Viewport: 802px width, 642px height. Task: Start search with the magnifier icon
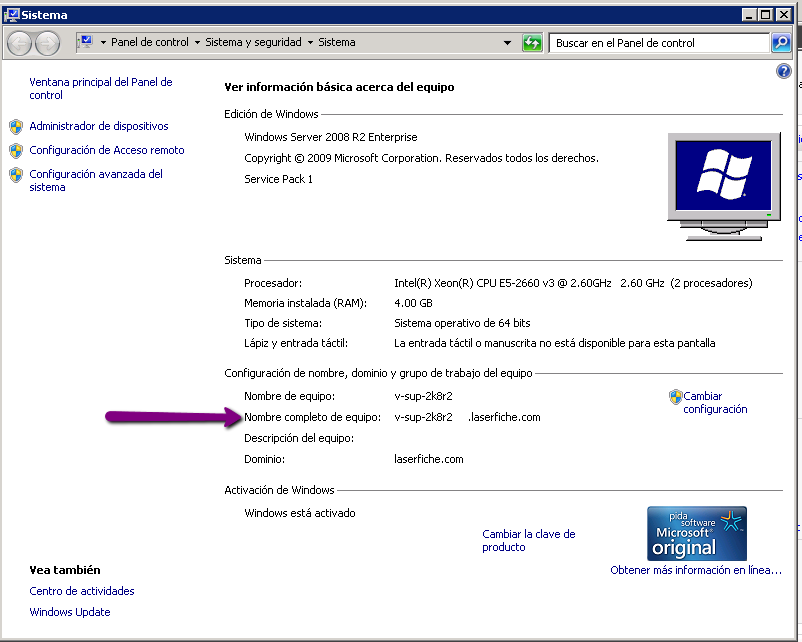coord(781,42)
